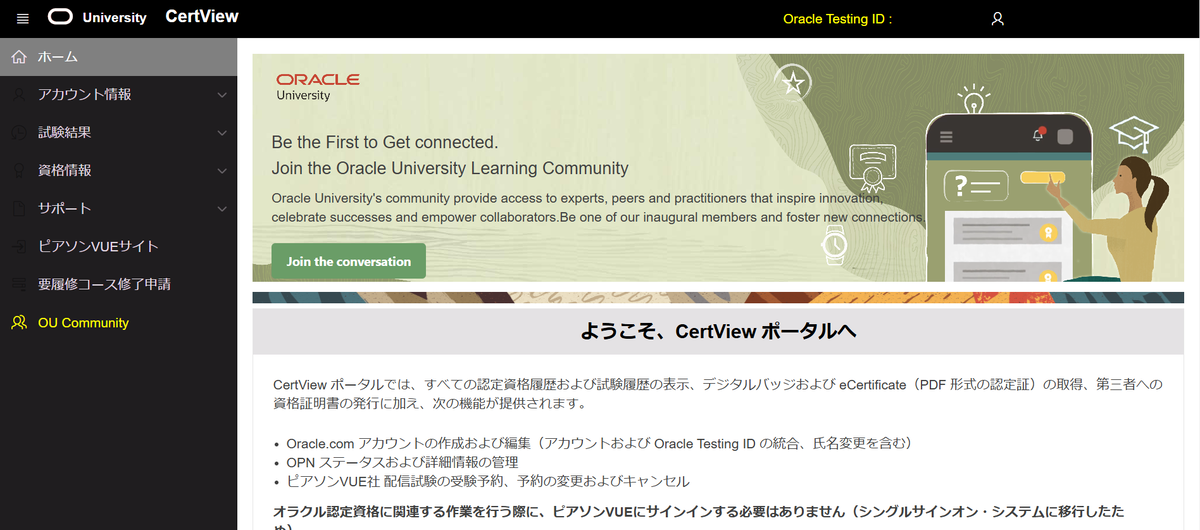Click the 試験結果 sidebar icon
1200x530 pixels.
coord(19,133)
